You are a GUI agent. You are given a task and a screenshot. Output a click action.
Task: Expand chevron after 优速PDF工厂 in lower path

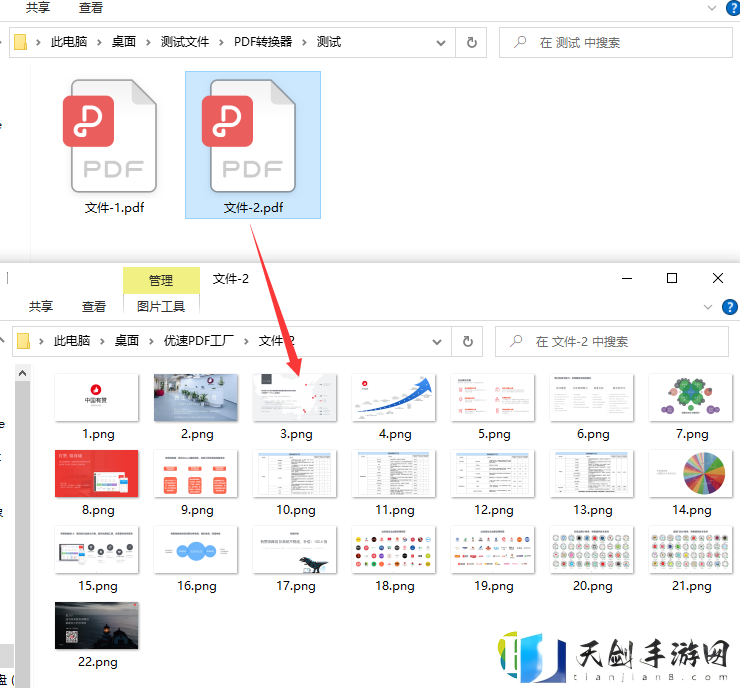click(x=246, y=341)
